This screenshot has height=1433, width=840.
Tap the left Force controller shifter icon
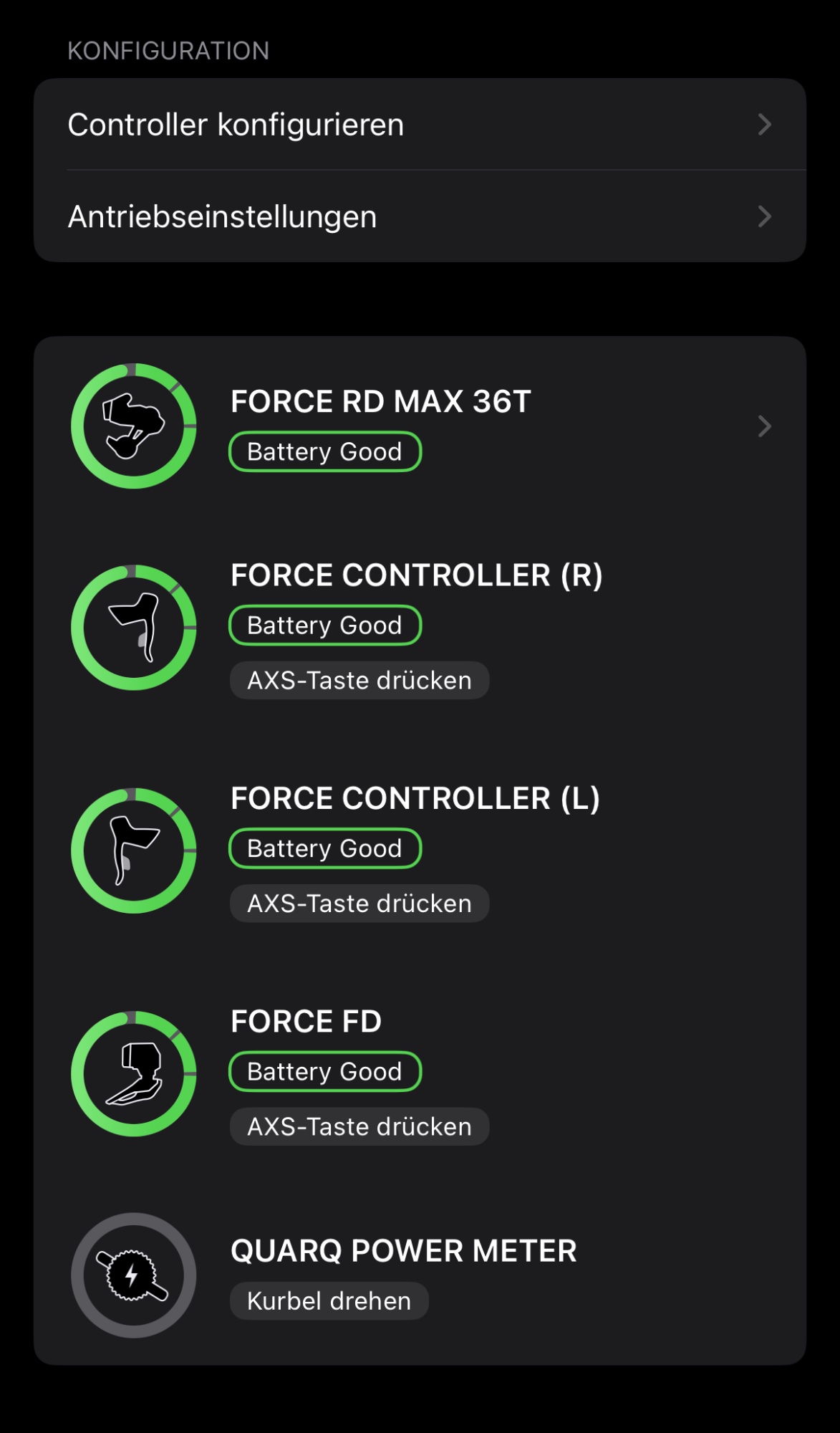point(134,850)
